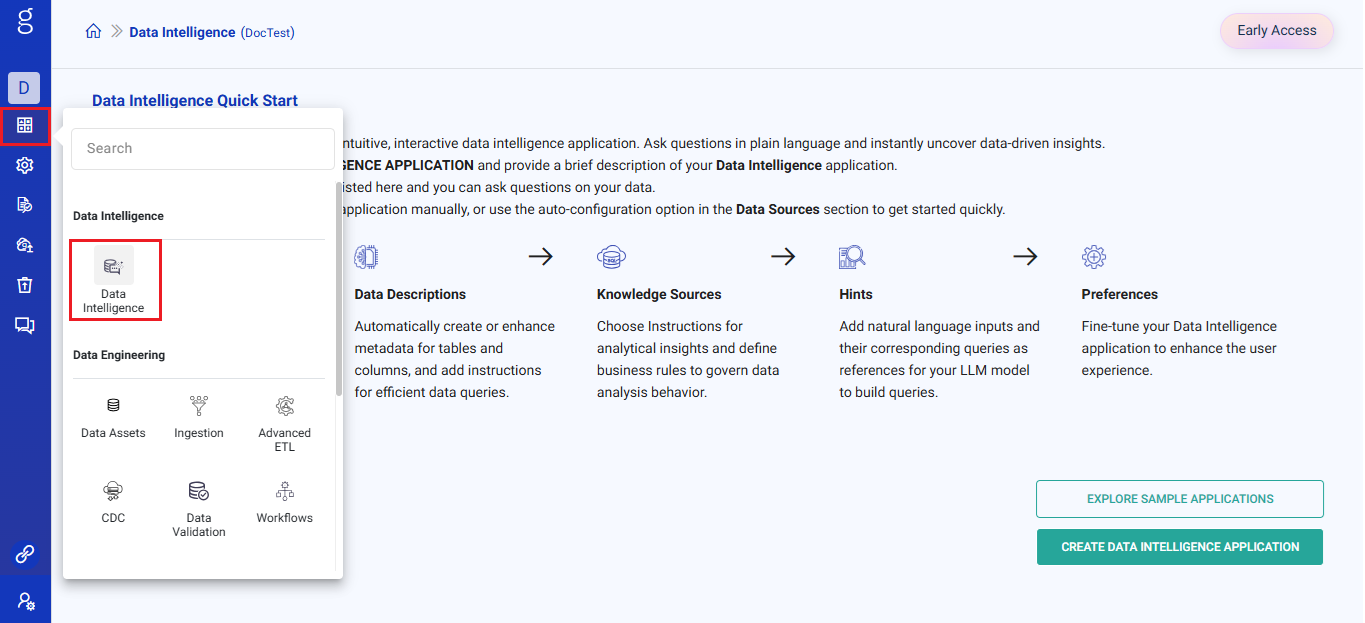Viewport: 1365px width, 623px height.
Task: Click the D workspace avatar
Action: (25, 88)
